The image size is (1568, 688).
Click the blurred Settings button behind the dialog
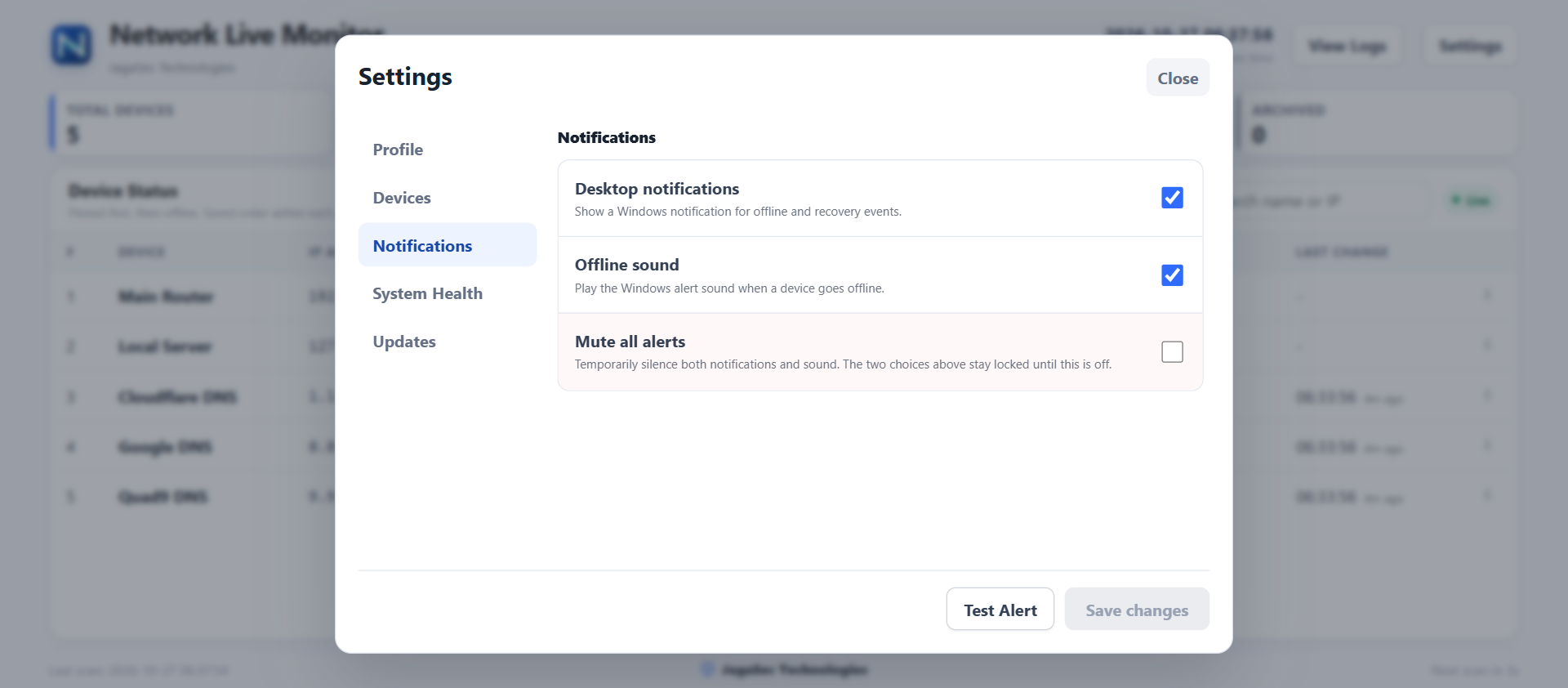pos(1470,47)
